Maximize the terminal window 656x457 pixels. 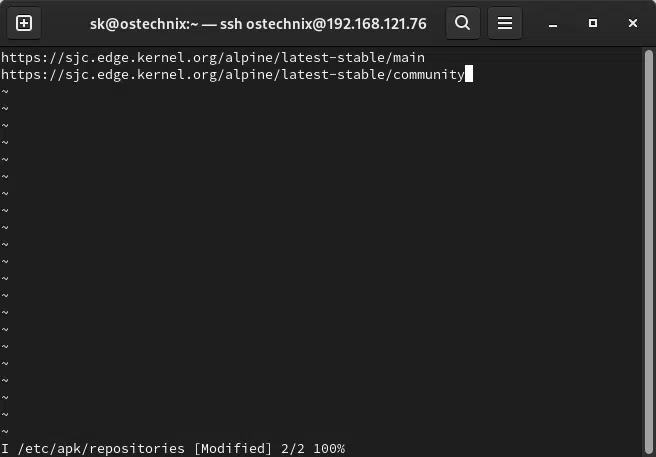(x=593, y=22)
